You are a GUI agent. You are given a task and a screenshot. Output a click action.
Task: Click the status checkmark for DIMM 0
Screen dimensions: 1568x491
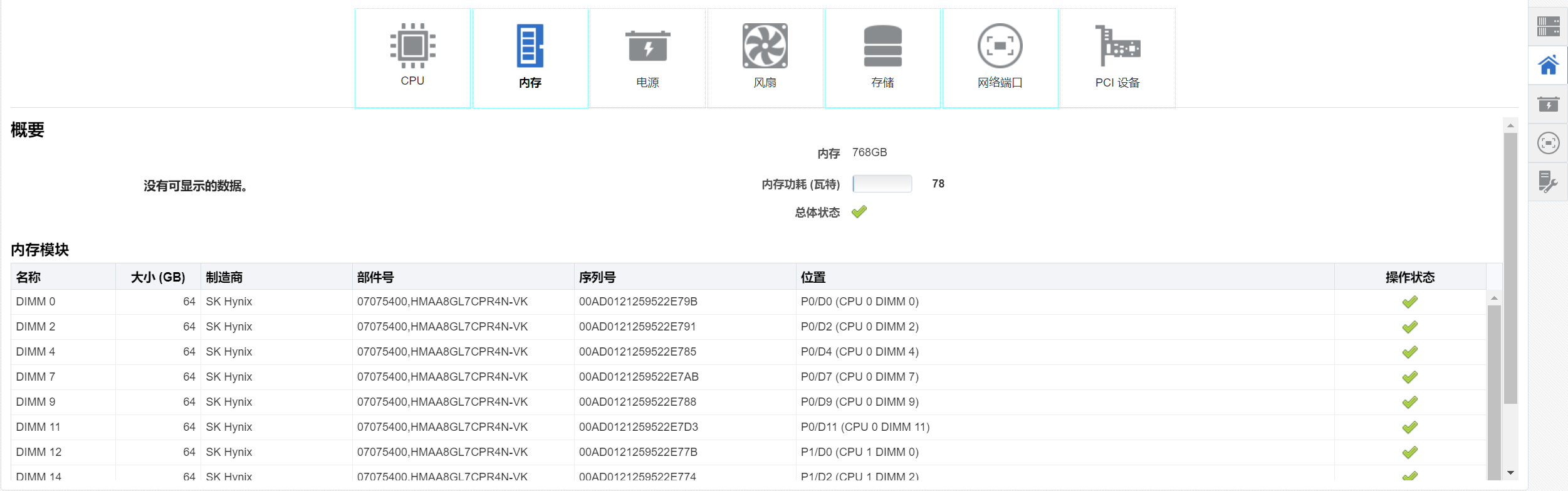(1410, 302)
